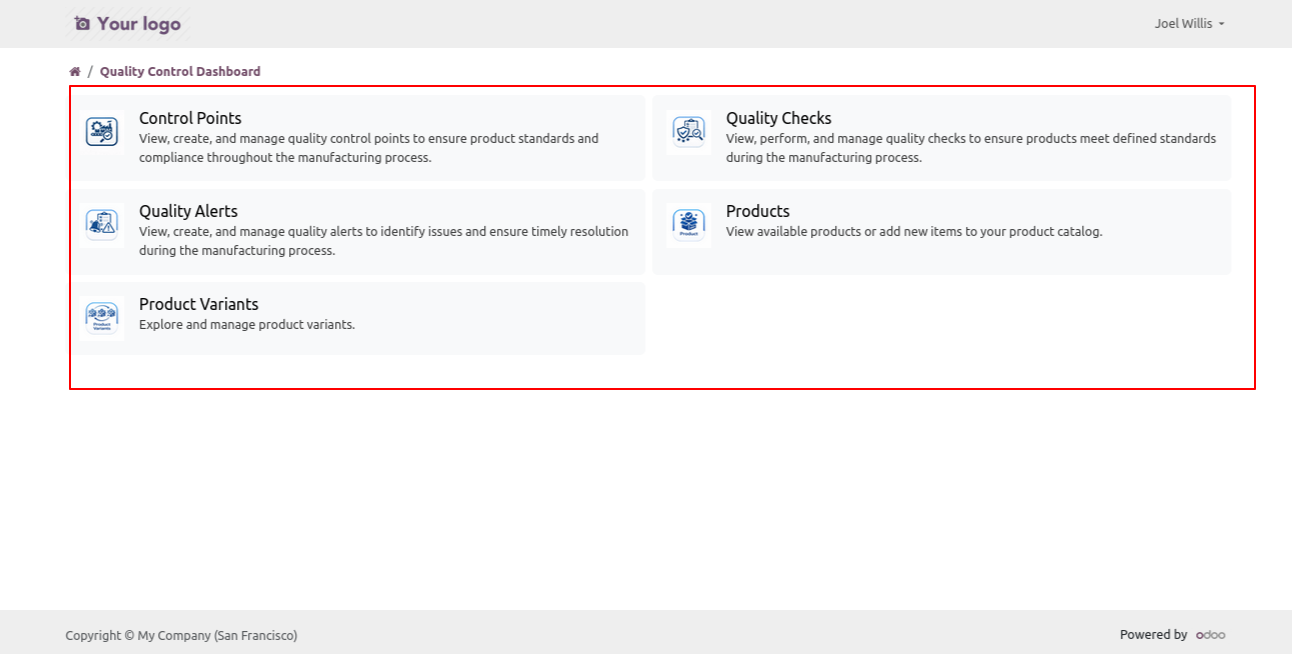Go to the Products heading link
The image size is (1292, 654).
coord(757,211)
